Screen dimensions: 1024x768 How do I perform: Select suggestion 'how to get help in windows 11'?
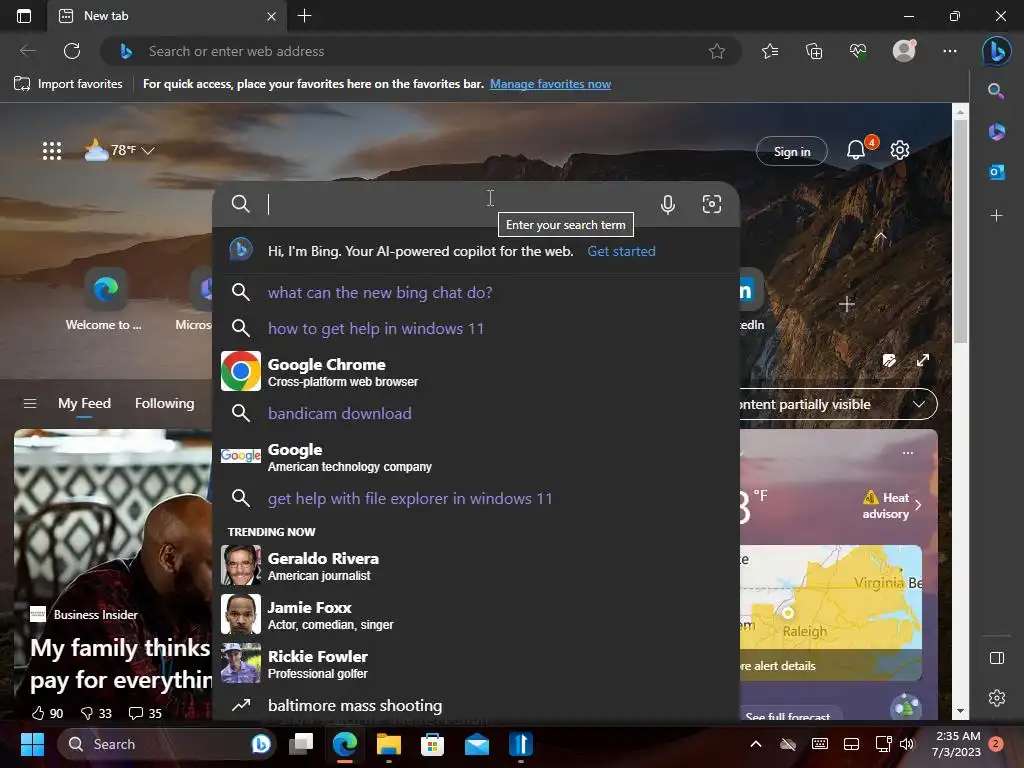click(x=476, y=328)
